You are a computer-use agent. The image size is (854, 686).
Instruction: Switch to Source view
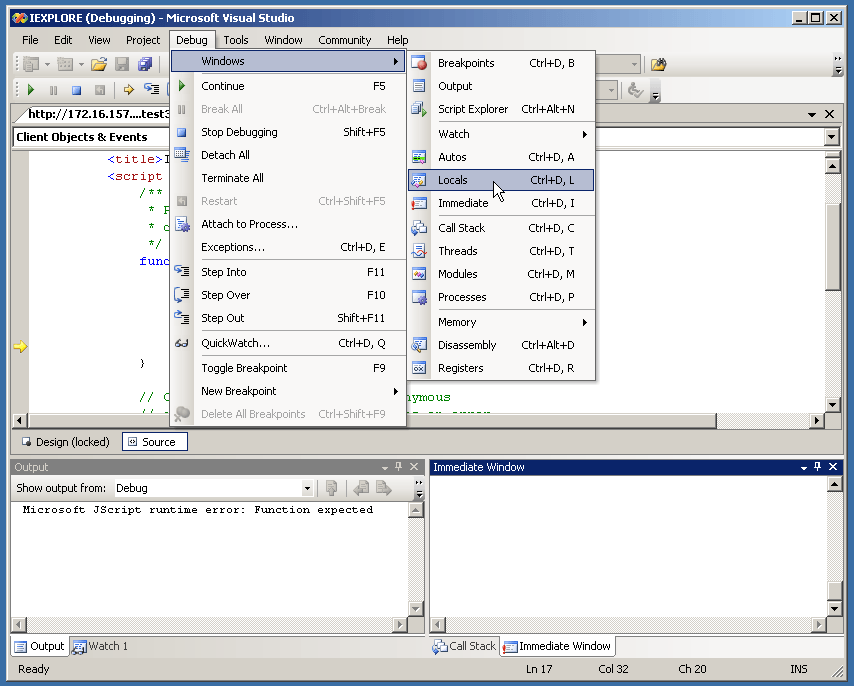(155, 442)
